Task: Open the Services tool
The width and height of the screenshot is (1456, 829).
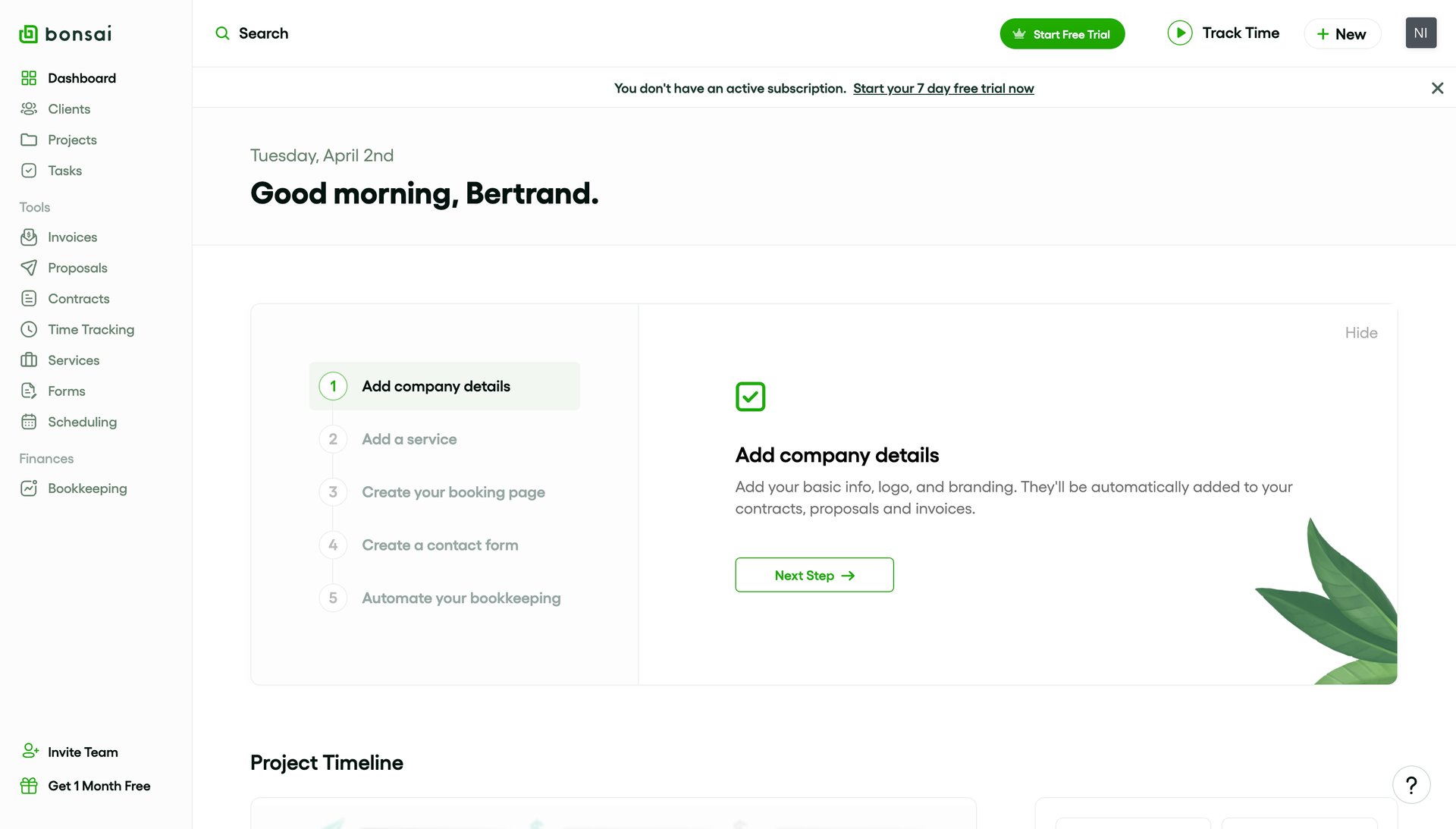Action: 73,360
